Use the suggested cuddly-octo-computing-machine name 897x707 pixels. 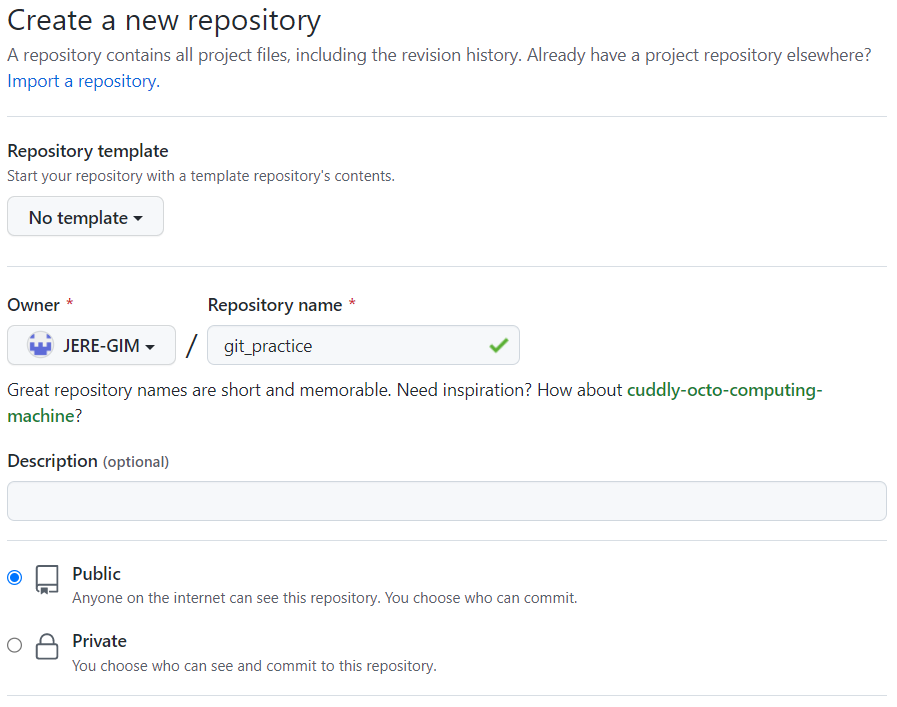coord(415,403)
